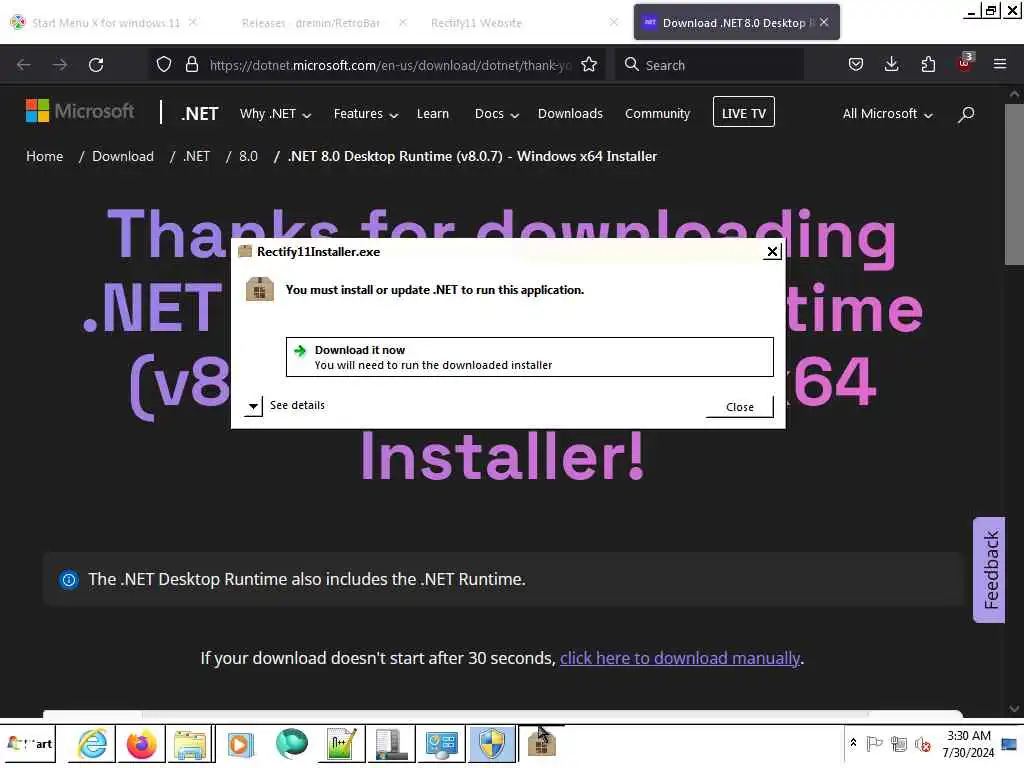The width and height of the screenshot is (1024, 768).
Task: Select the security shield taskbar item
Action: [x=492, y=744]
